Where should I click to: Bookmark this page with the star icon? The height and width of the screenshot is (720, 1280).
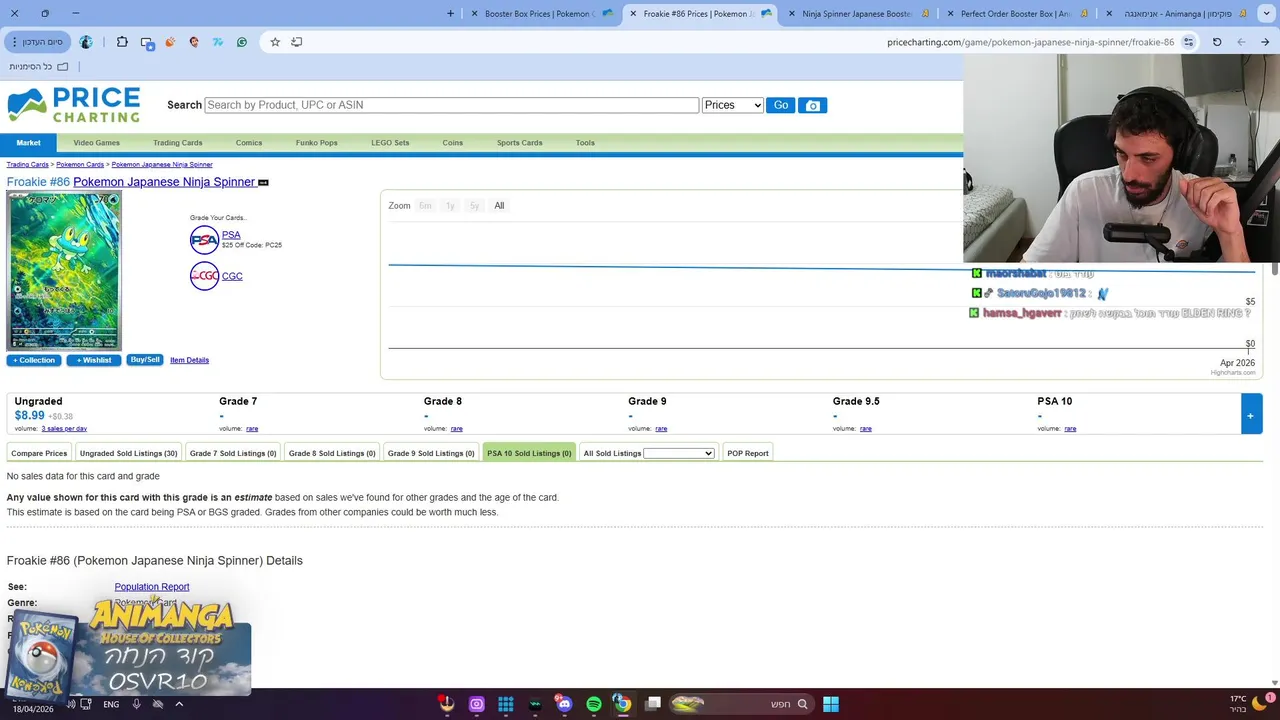click(x=275, y=42)
